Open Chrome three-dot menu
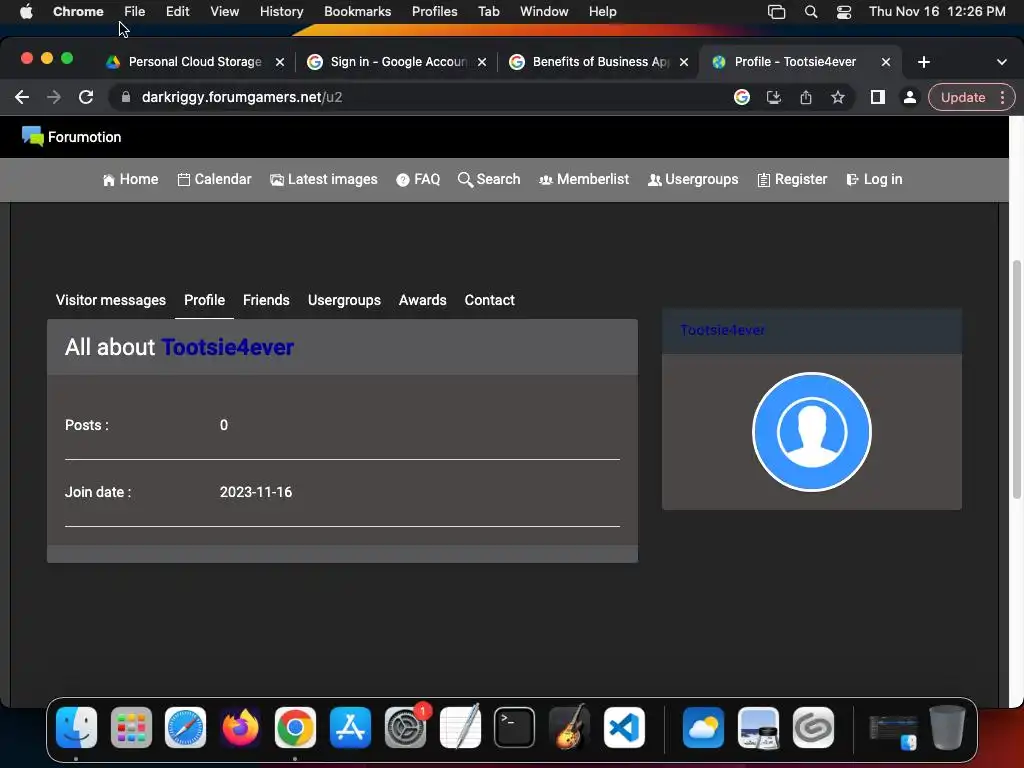 (1002, 97)
